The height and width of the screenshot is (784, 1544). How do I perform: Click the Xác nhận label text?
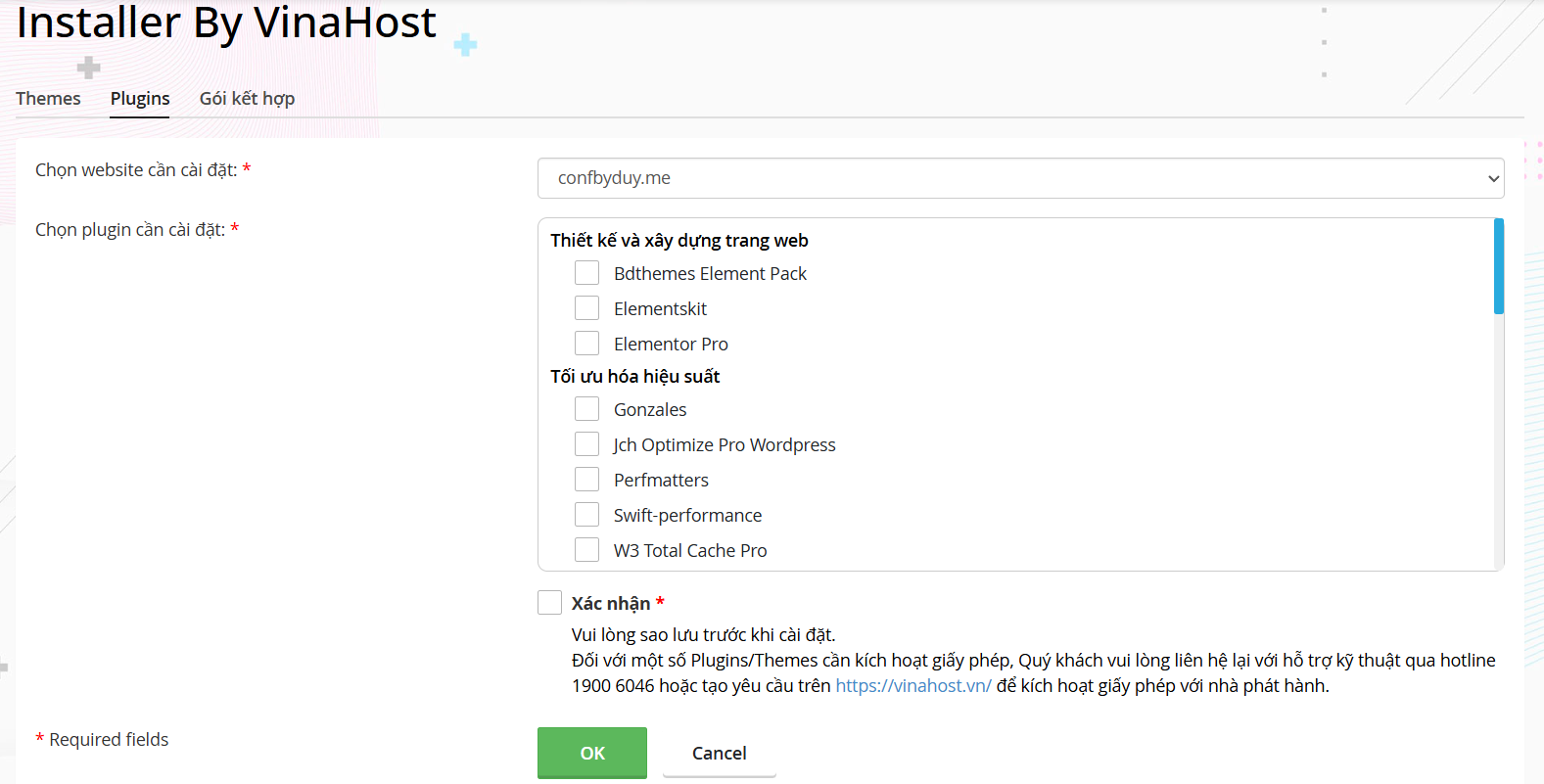[611, 604]
